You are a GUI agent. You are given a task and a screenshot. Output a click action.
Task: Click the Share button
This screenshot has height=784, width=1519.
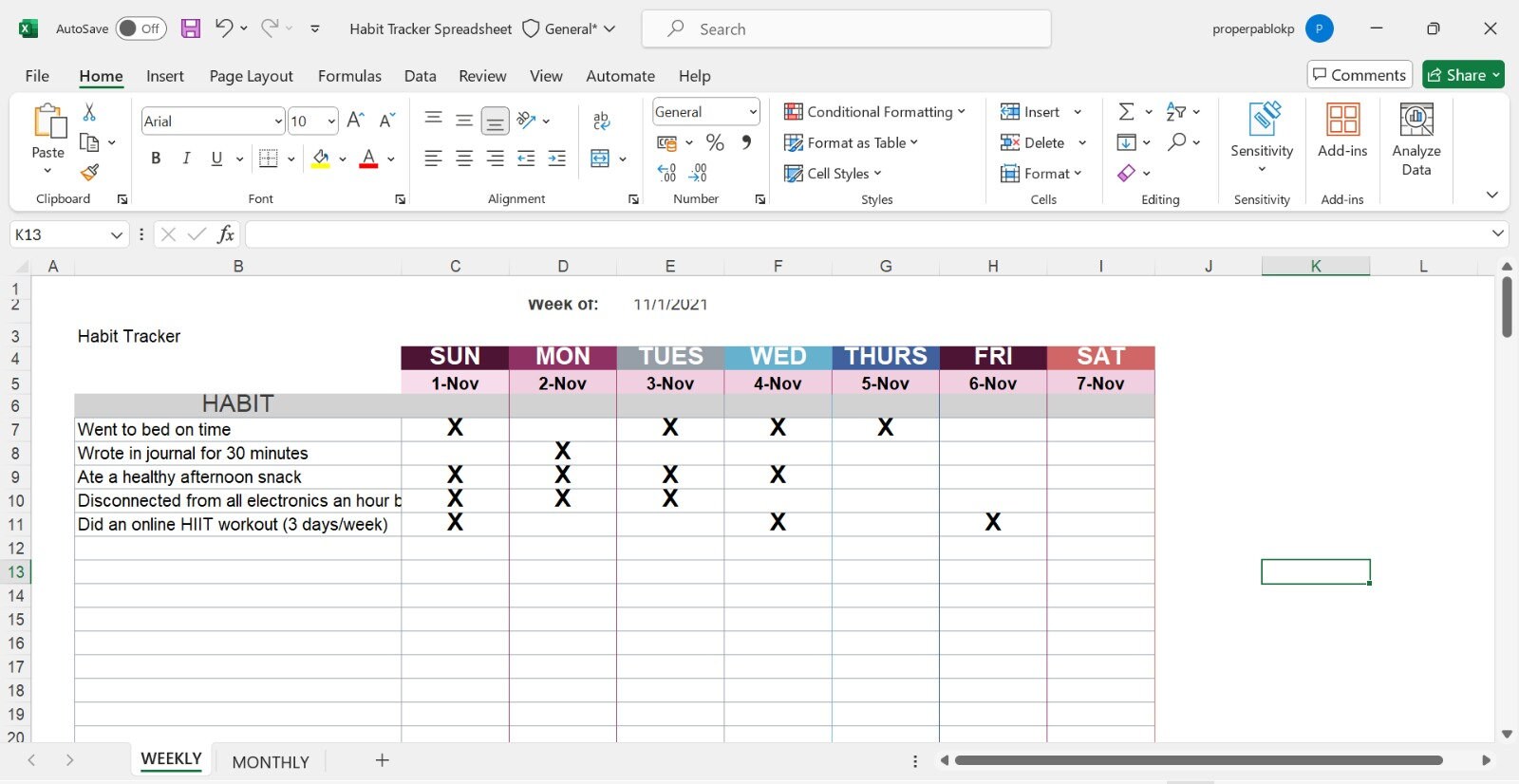[x=1463, y=75]
